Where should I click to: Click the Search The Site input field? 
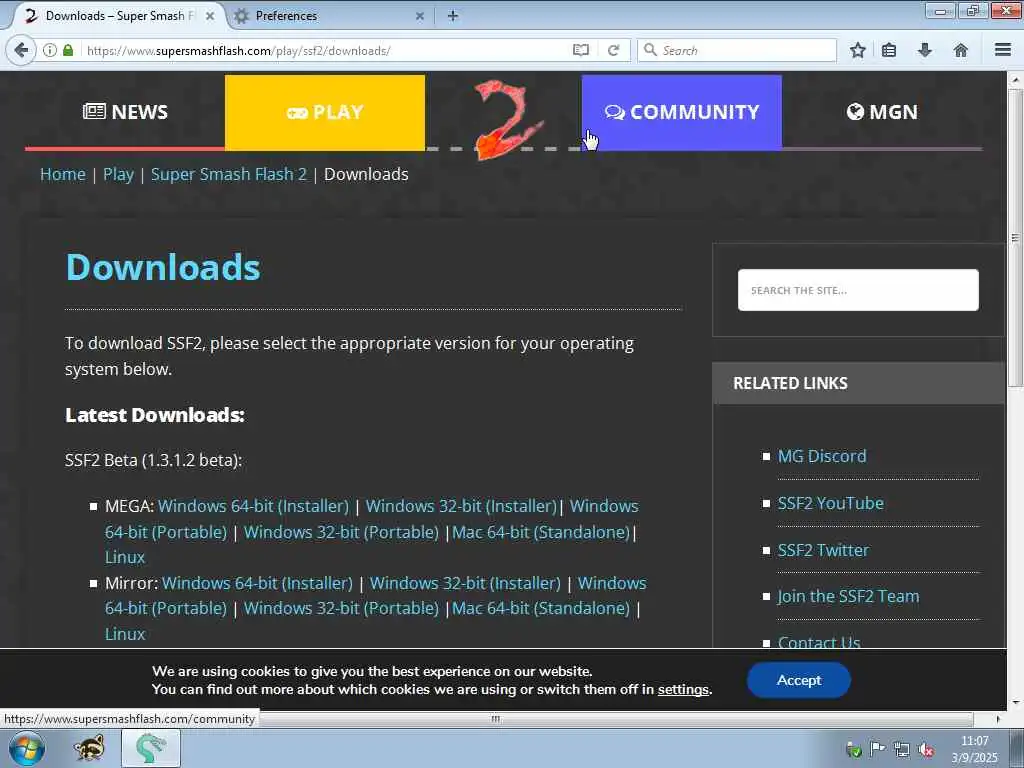click(x=858, y=290)
